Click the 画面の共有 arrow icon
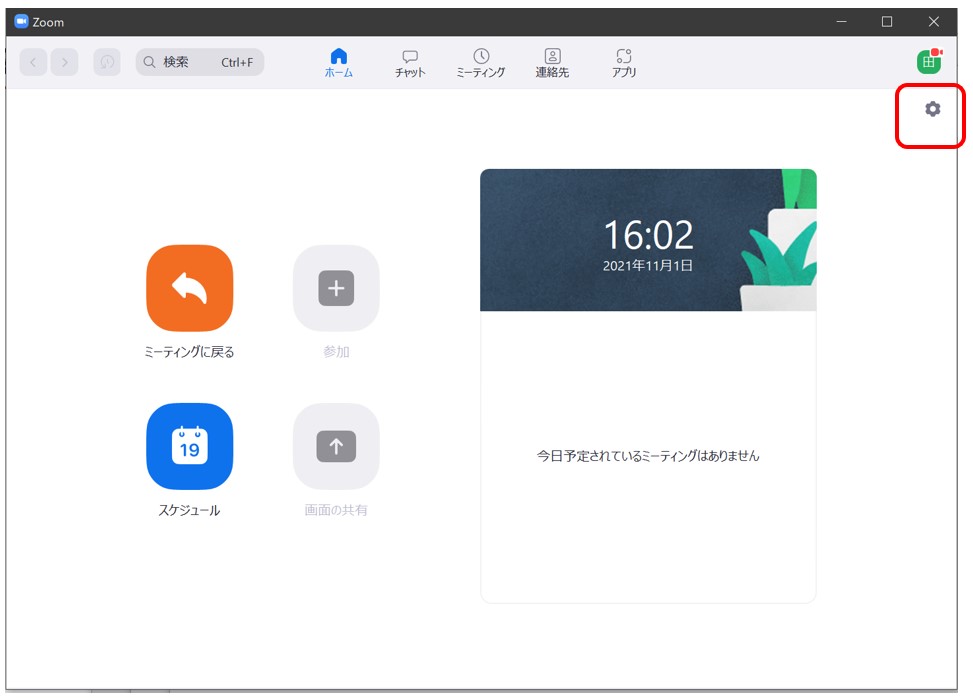This screenshot has height=699, width=973. 336,446
